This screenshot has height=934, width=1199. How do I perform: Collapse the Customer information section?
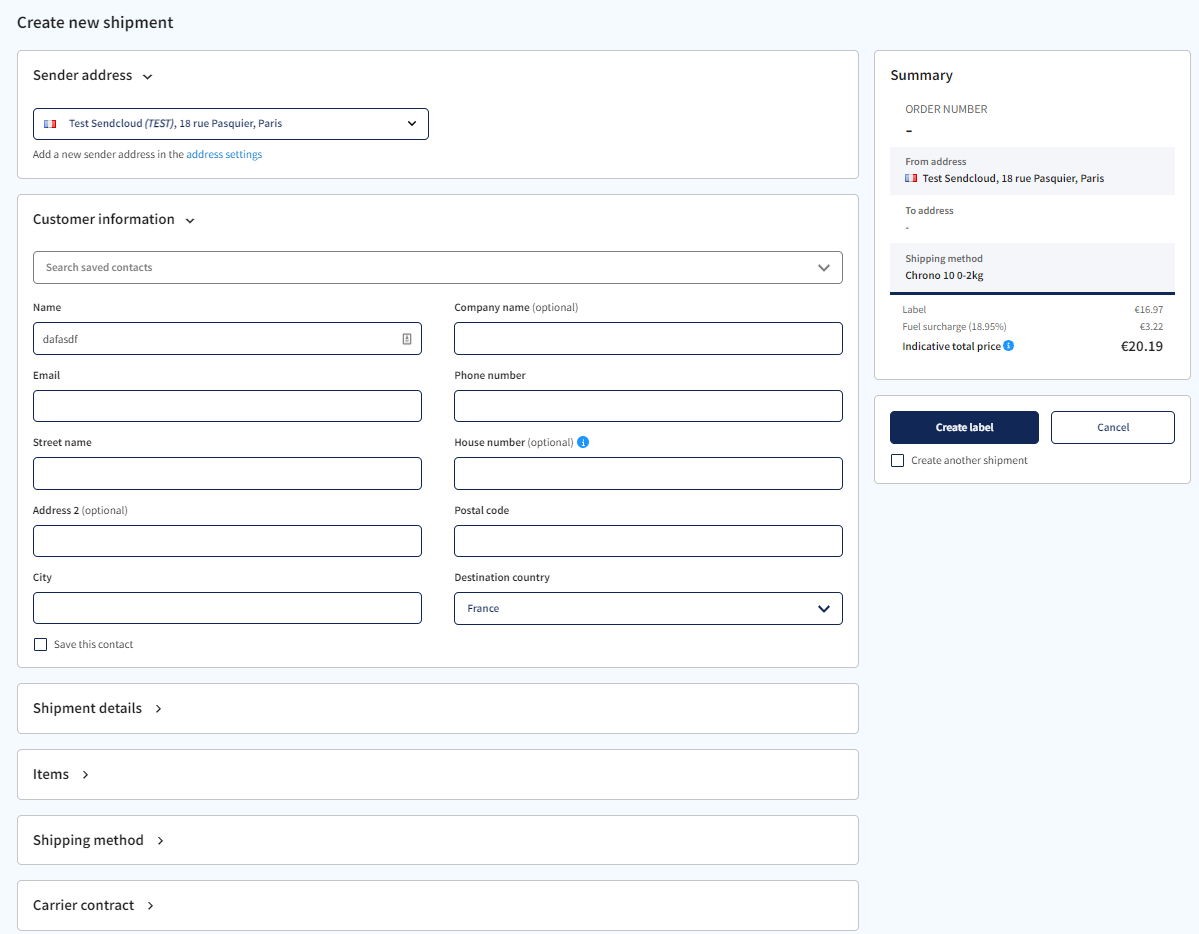tap(190, 219)
